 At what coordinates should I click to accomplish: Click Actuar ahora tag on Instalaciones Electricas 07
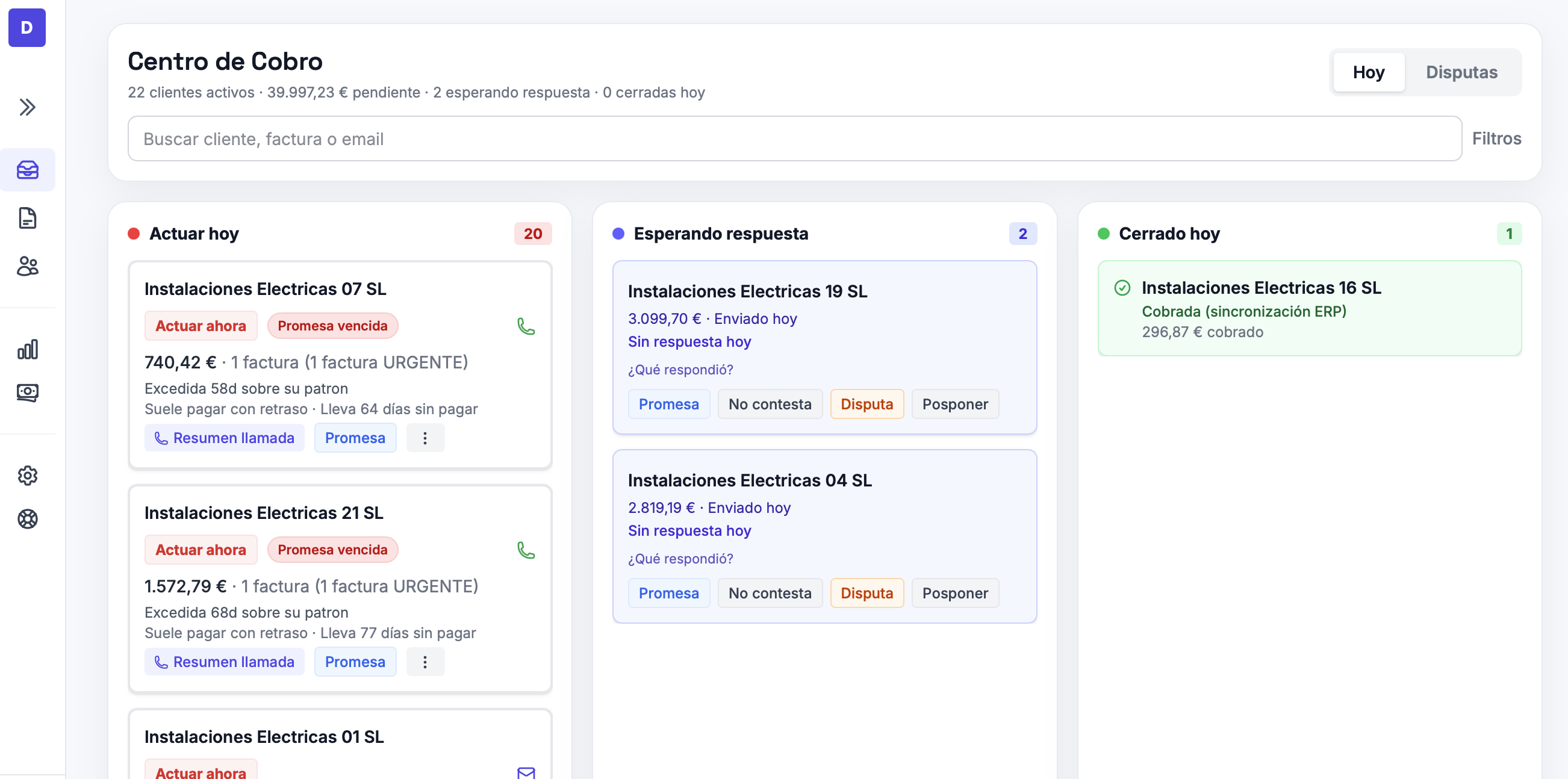point(201,326)
